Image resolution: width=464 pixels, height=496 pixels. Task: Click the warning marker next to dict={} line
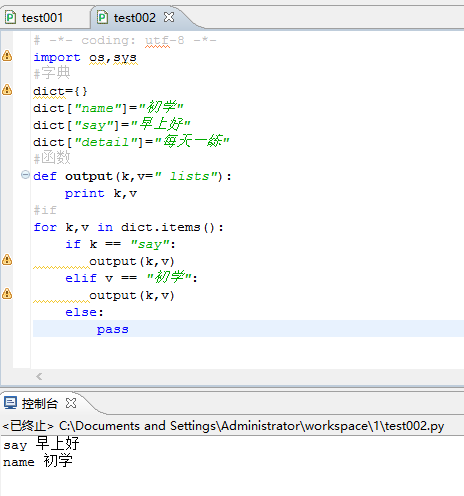[7, 90]
